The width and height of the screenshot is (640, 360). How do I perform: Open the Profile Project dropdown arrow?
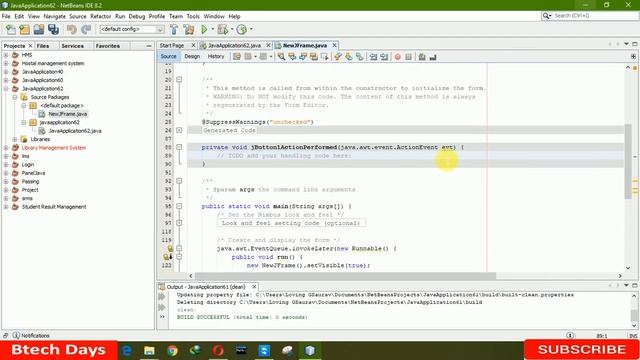[251, 29]
